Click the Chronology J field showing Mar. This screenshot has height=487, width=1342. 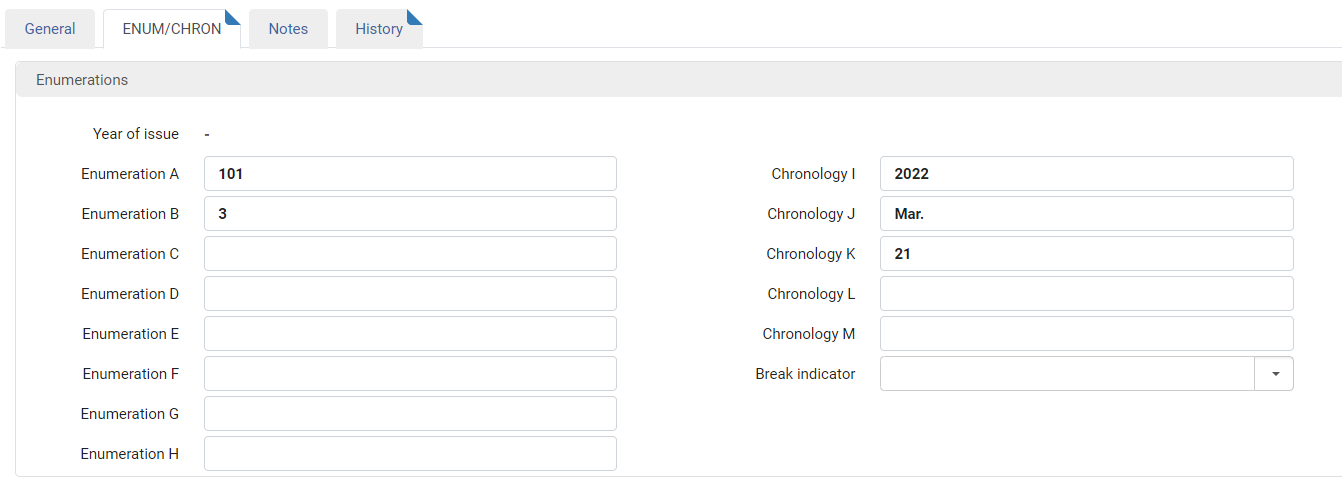(1087, 214)
